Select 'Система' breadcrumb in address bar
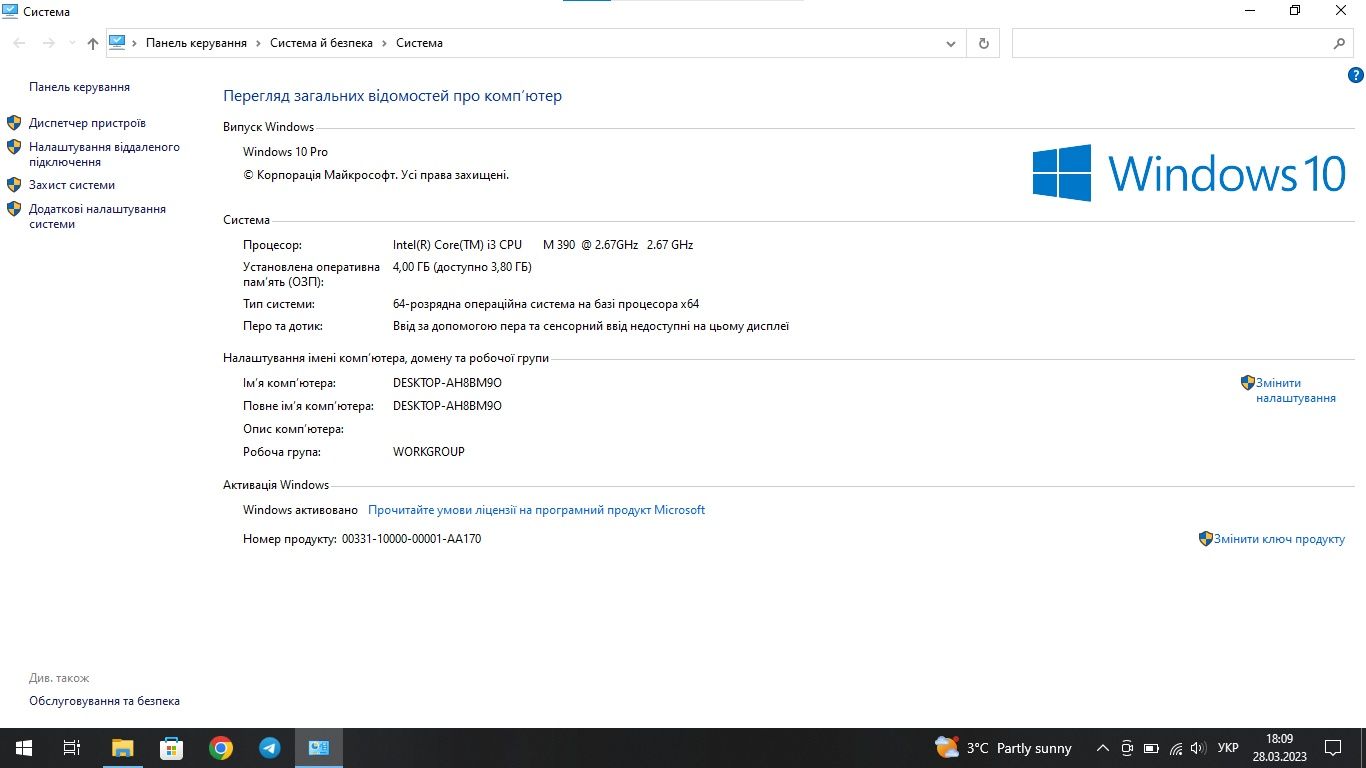 click(419, 43)
